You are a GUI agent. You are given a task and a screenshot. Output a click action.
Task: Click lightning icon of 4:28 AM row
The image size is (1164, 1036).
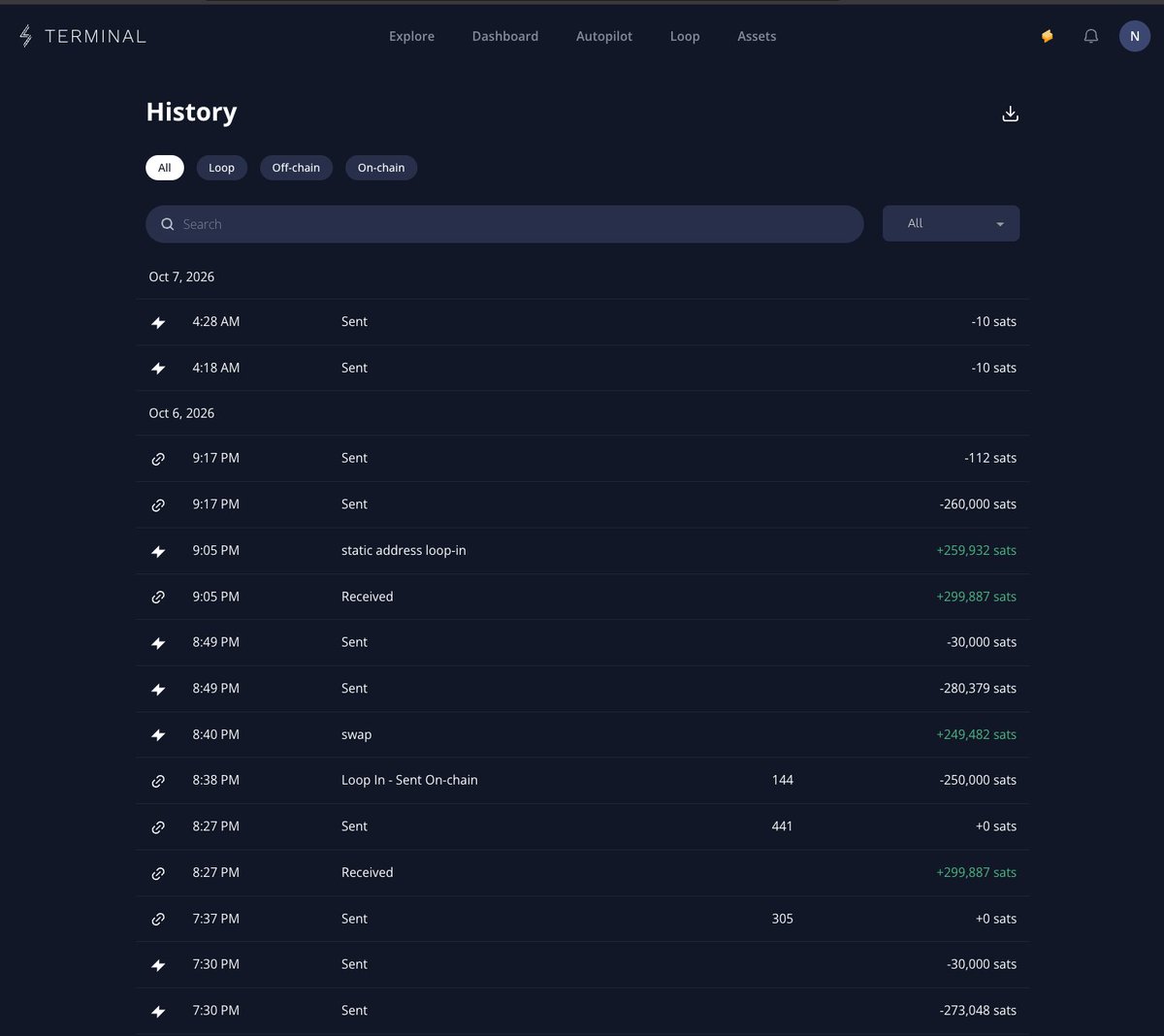[158, 322]
